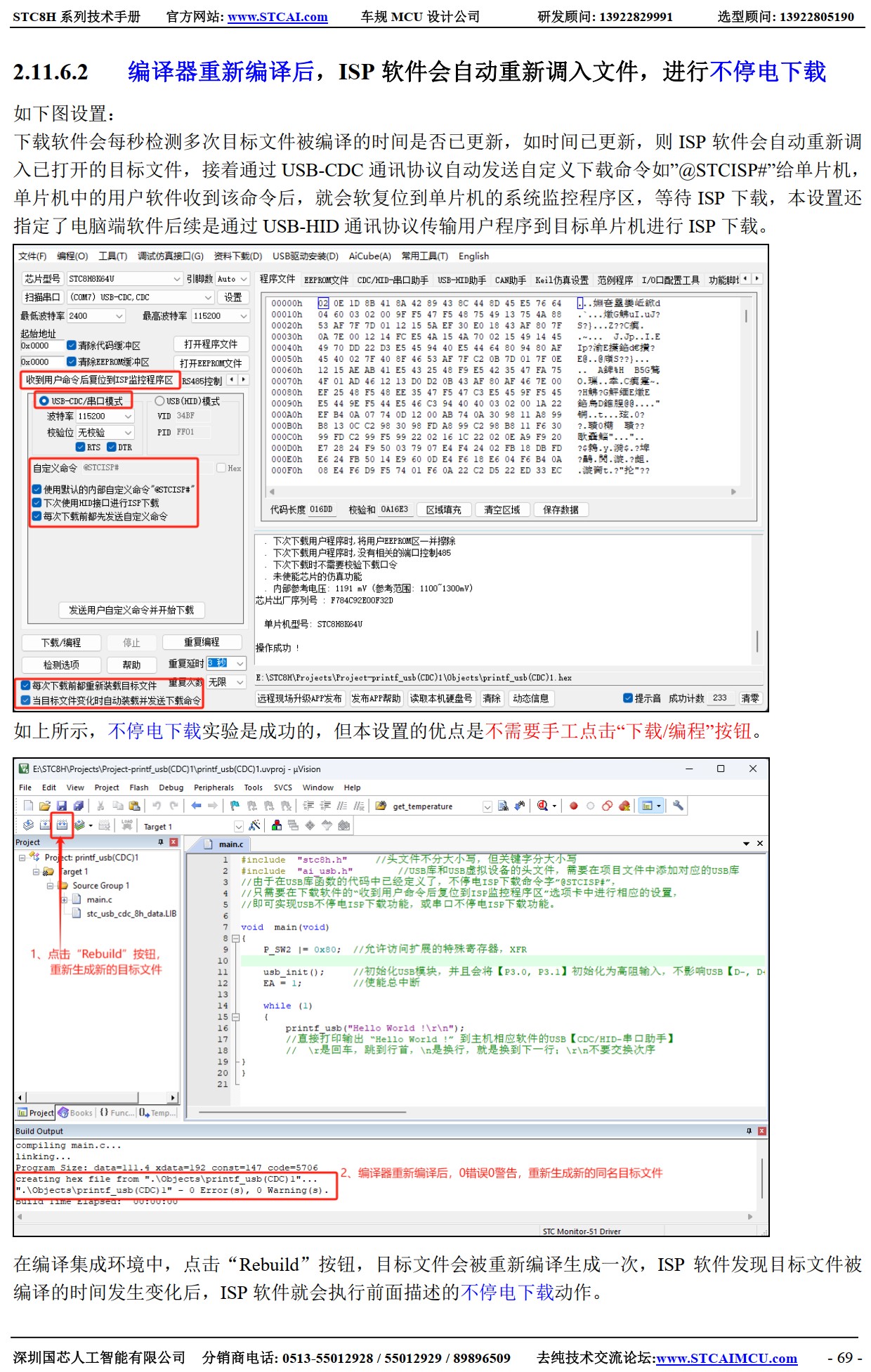The image size is (871, 1372).
Task: Click the Rebuild icon in uVision toolbar
Action: [62, 825]
